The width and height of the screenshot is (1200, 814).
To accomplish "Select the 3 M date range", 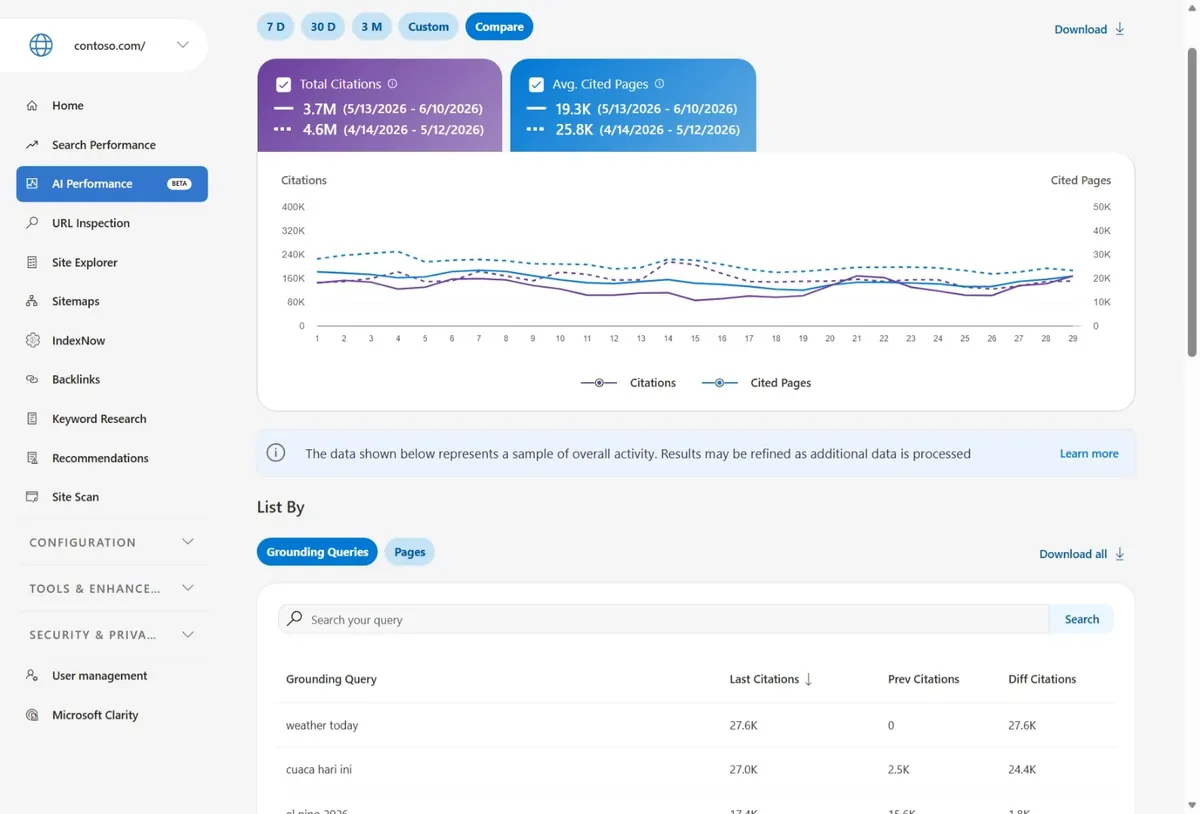I will 371,27.
